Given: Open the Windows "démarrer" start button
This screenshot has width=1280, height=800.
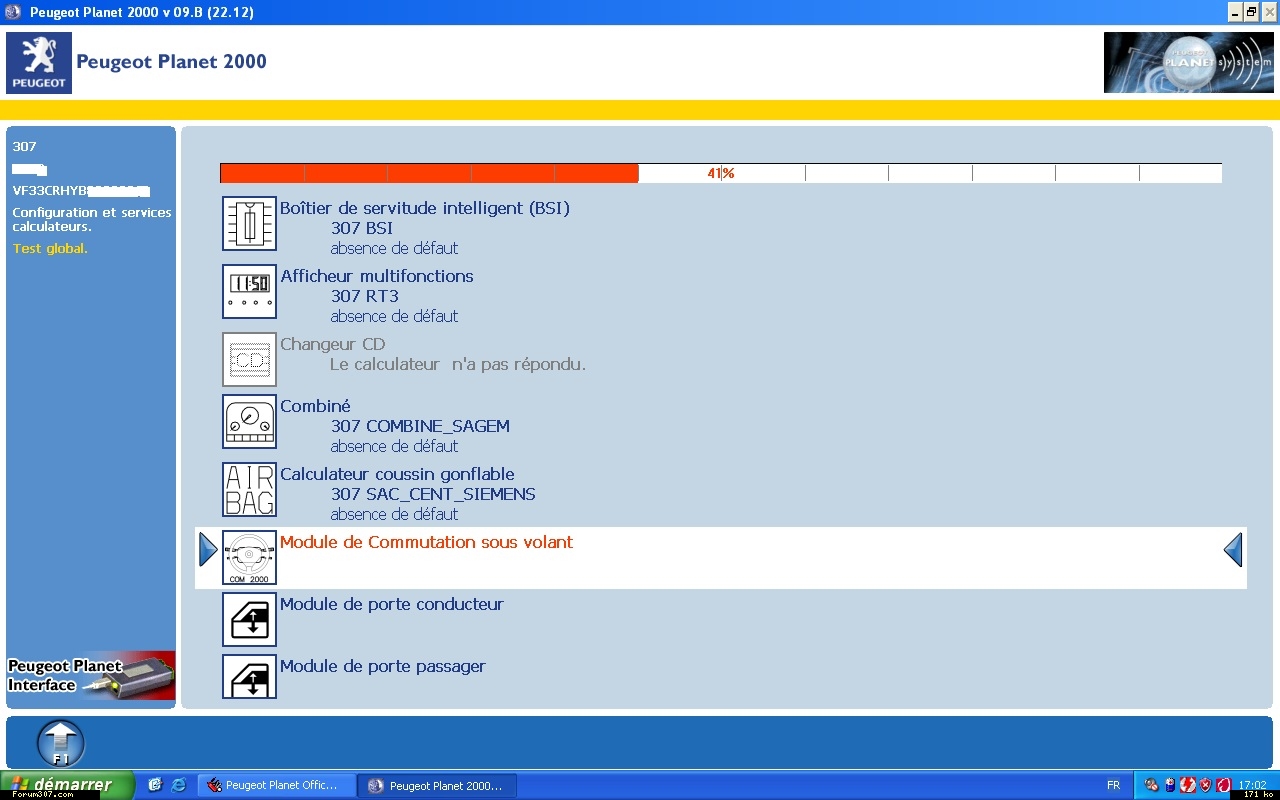Looking at the screenshot, I should click(x=67, y=785).
